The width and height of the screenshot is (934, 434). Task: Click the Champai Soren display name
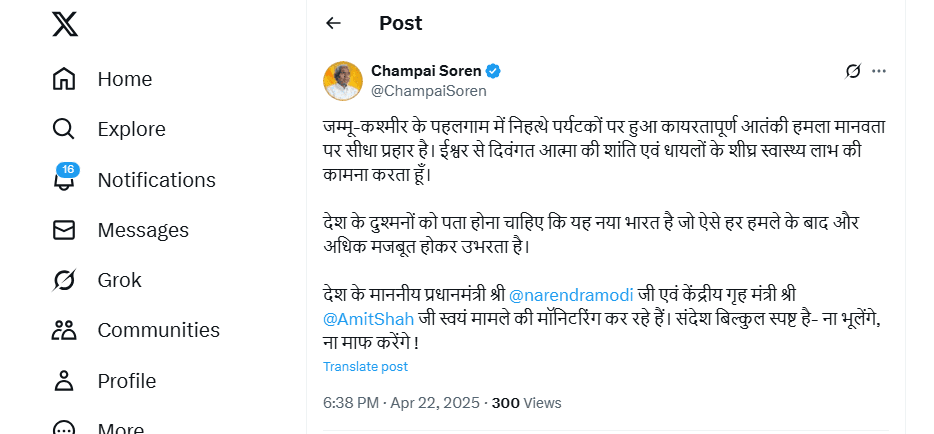point(426,71)
